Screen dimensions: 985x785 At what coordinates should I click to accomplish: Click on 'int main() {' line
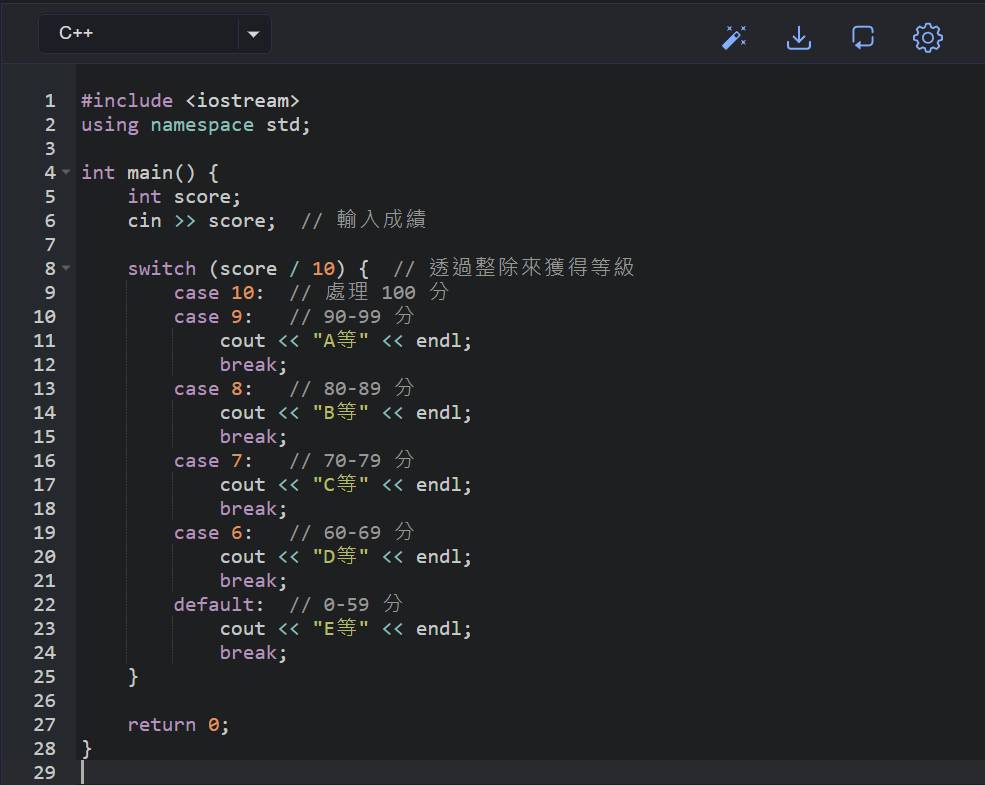(x=150, y=173)
